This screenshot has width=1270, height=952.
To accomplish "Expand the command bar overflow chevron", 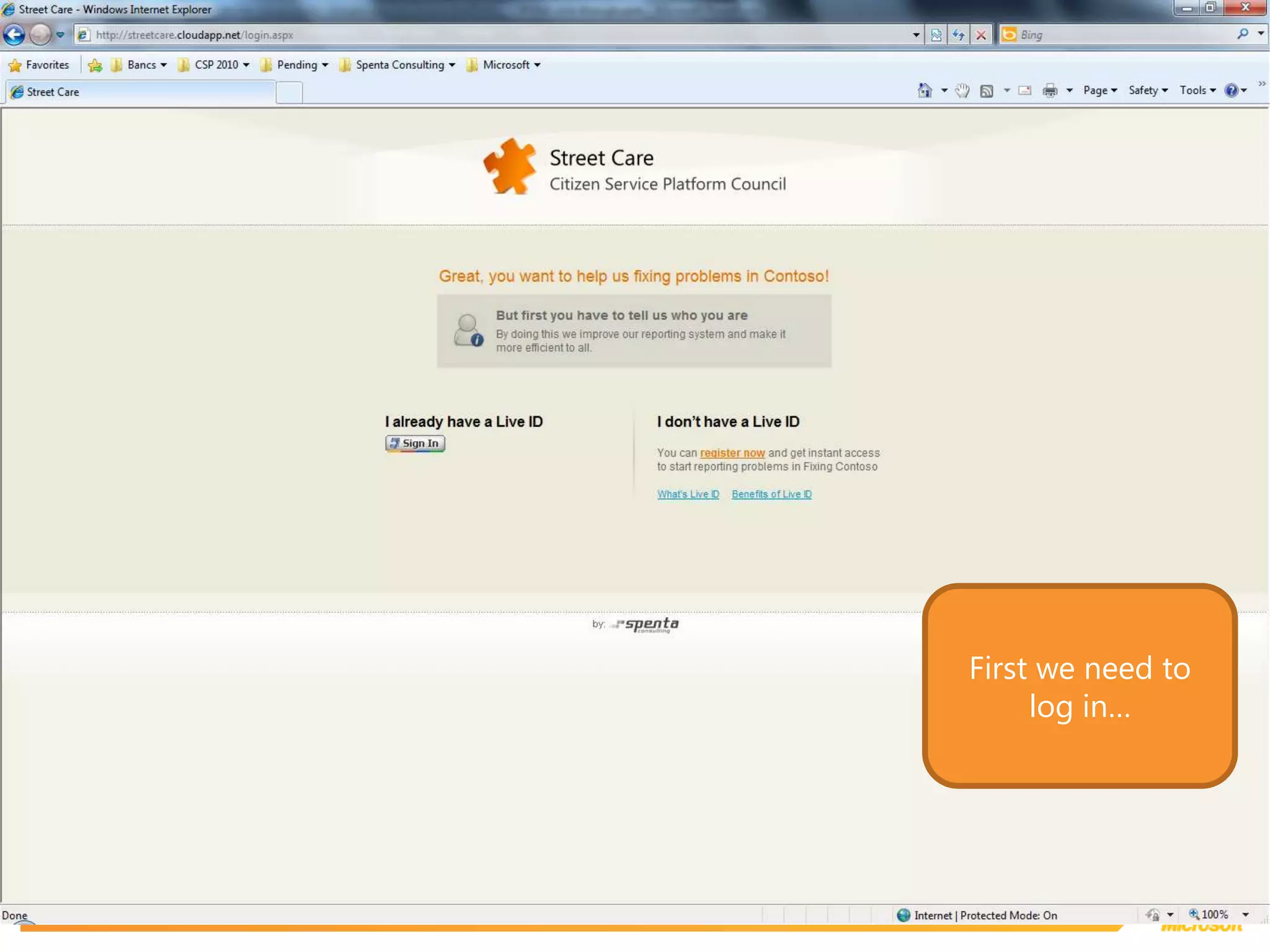I will (x=1262, y=84).
